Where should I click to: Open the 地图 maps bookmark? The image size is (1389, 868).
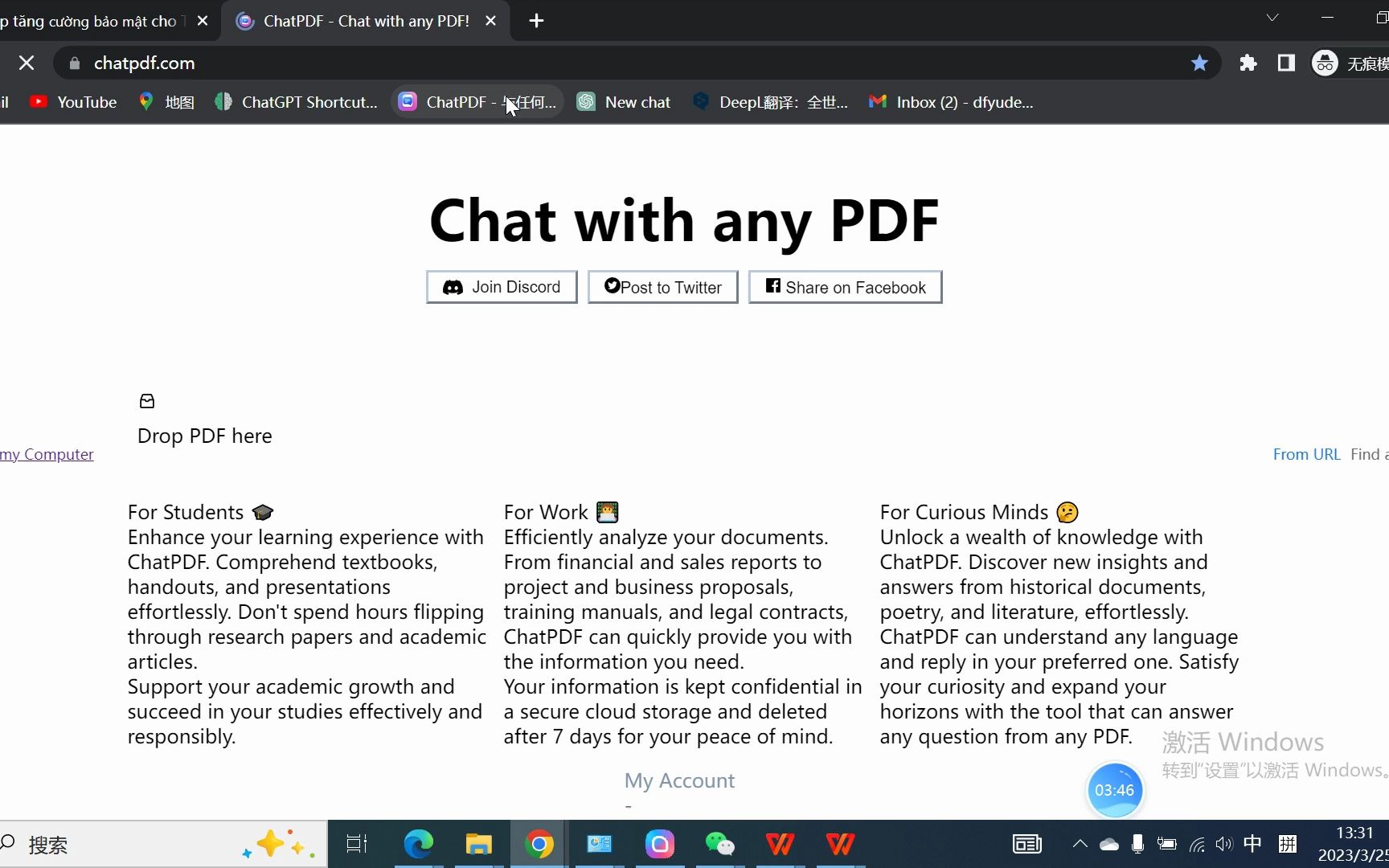tap(167, 102)
